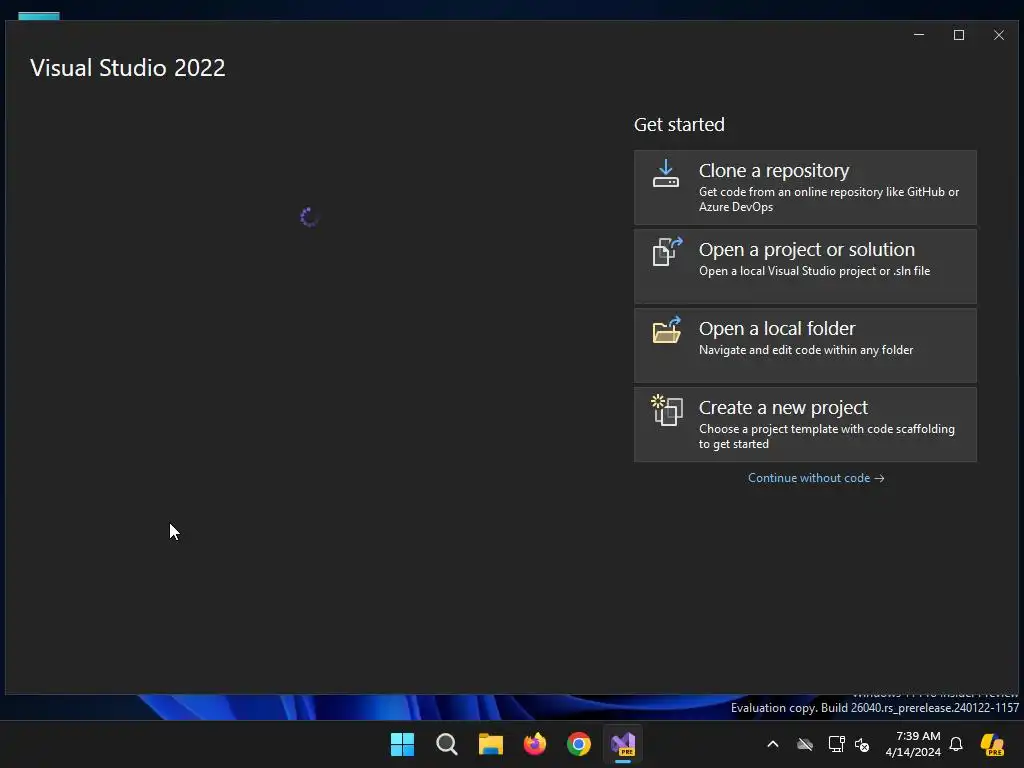Open the Windows Start menu
The width and height of the screenshot is (1024, 768).
[x=402, y=744]
